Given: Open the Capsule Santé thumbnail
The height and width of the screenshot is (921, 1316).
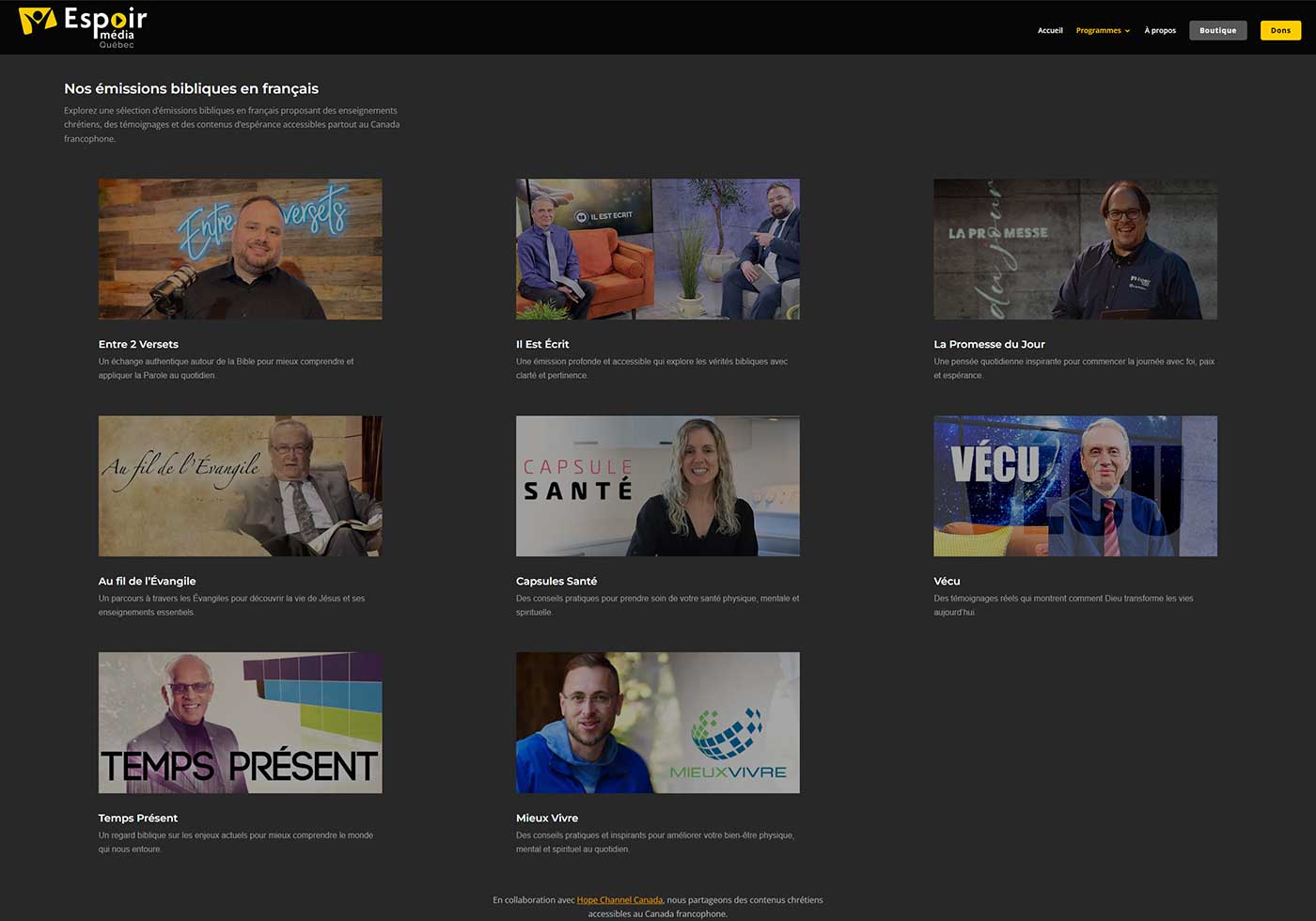Looking at the screenshot, I should (657, 486).
